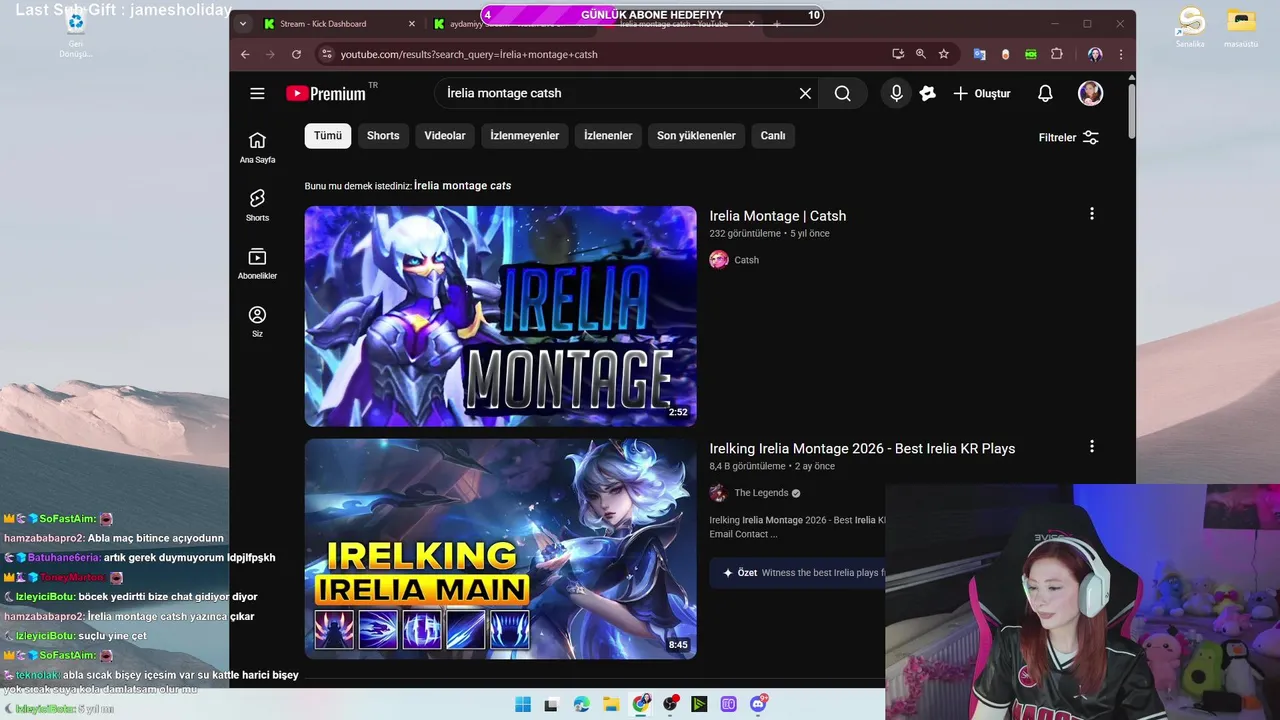
Task: View site information icon in address bar
Action: pyautogui.click(x=325, y=54)
